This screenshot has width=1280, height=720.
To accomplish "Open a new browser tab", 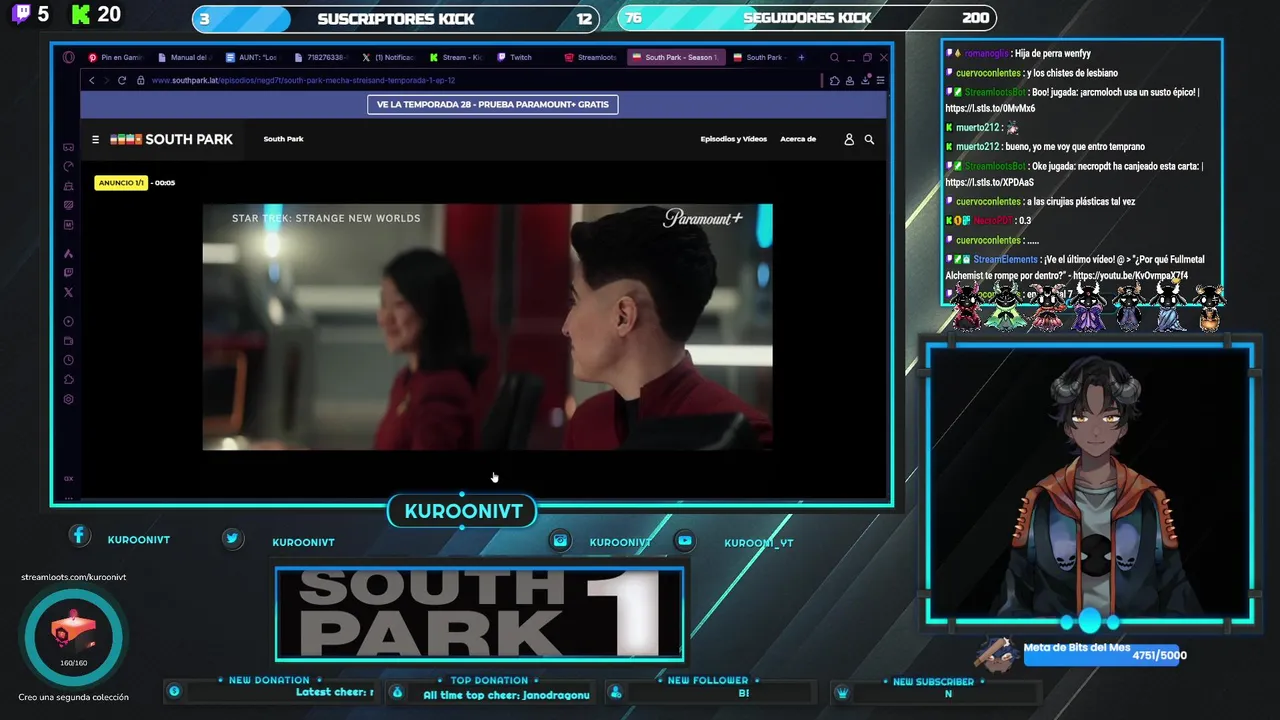I will (x=801, y=57).
